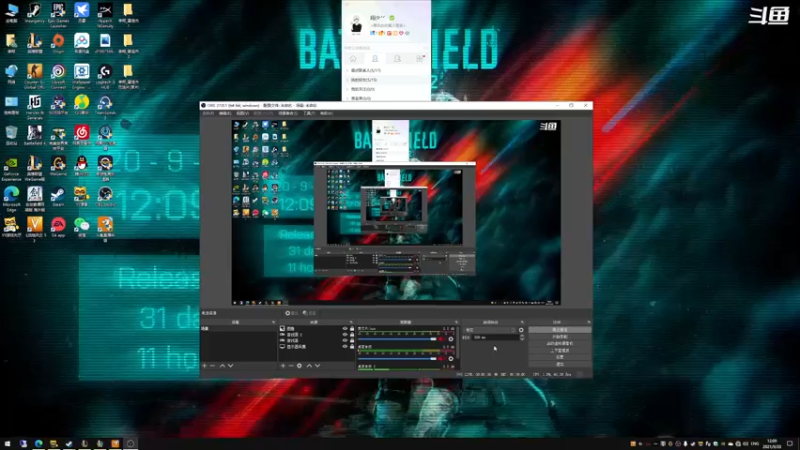Click the OBS icon in the taskbar
Image resolution: width=800 pixels, height=450 pixels.
click(x=131, y=443)
